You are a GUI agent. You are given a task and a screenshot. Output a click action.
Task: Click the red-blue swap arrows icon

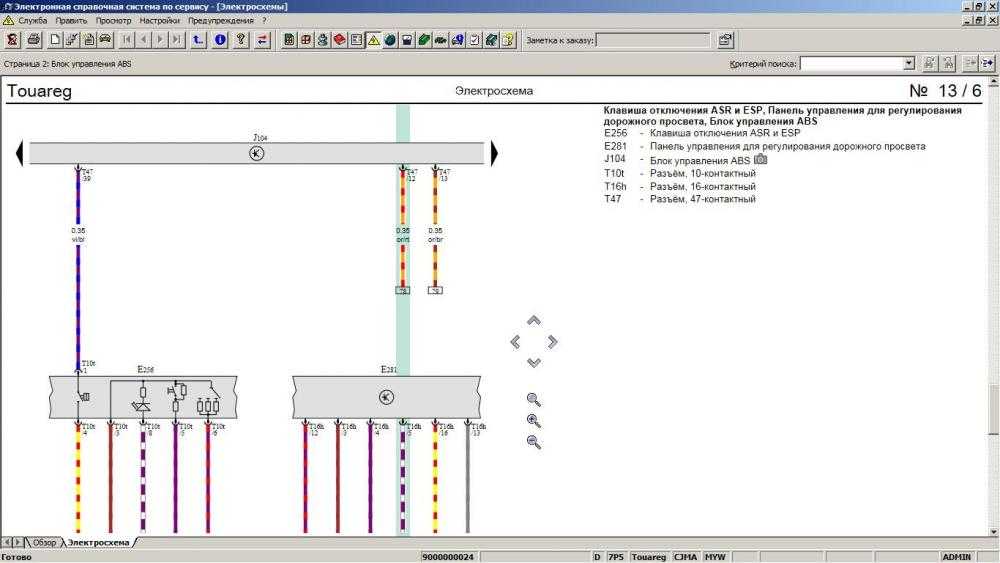[262, 40]
